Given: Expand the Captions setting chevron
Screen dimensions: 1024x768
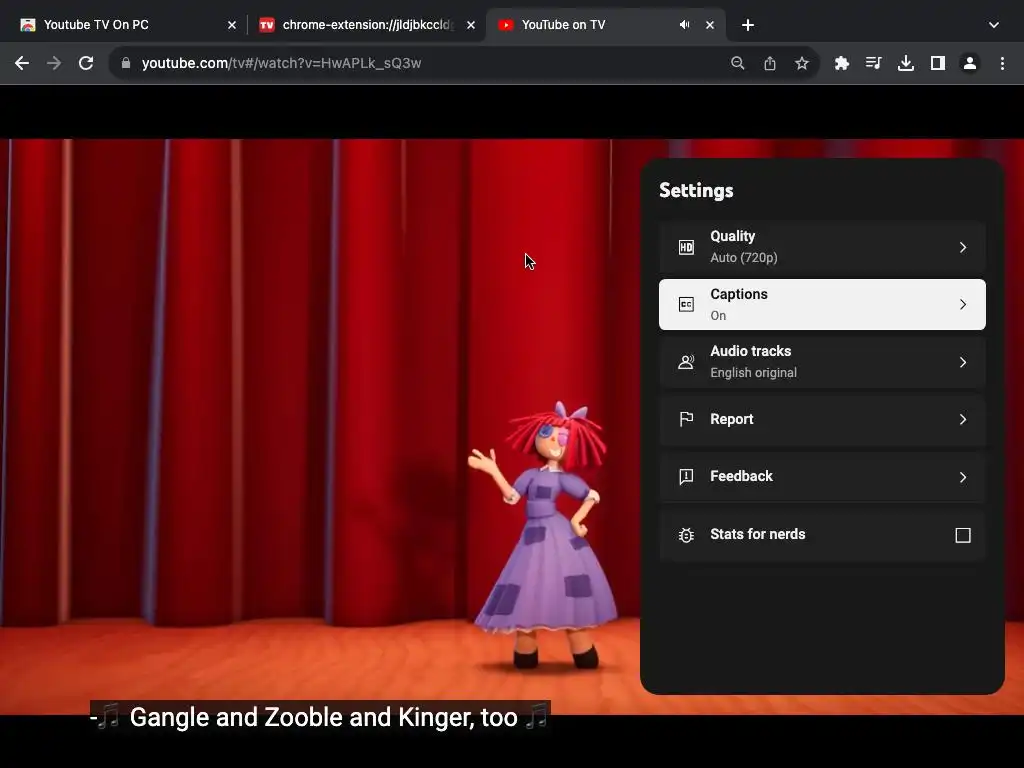Looking at the screenshot, I should click(x=963, y=305).
